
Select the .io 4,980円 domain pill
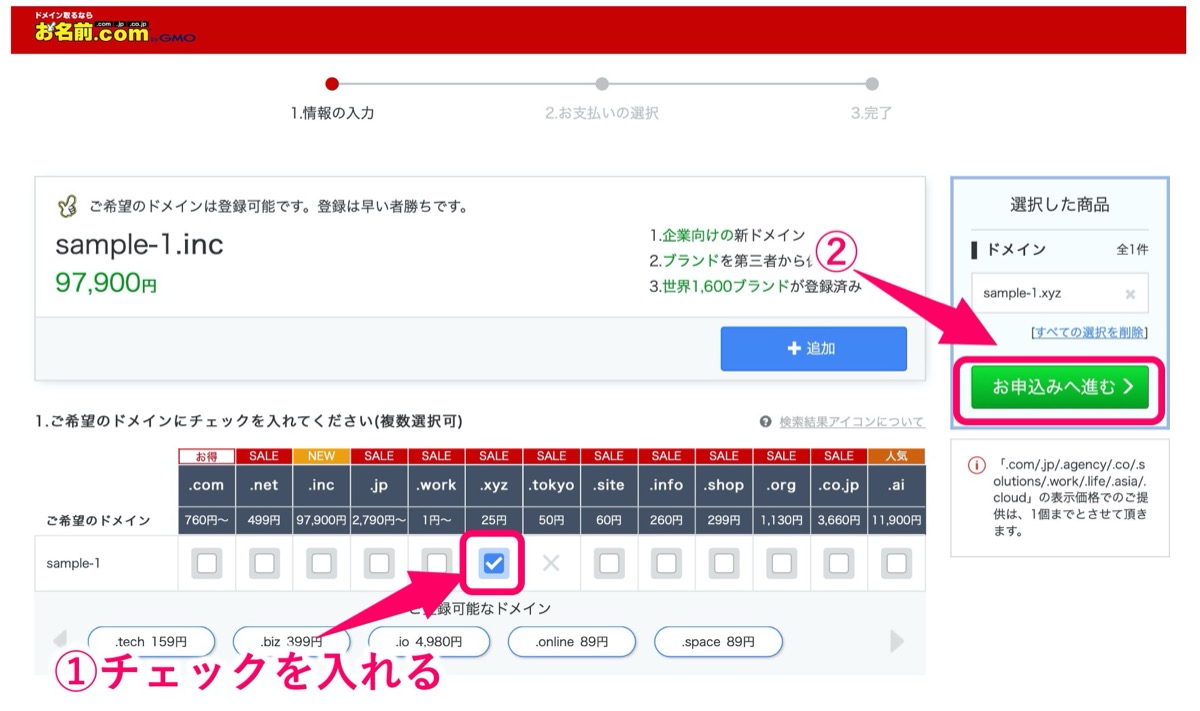pos(429,642)
